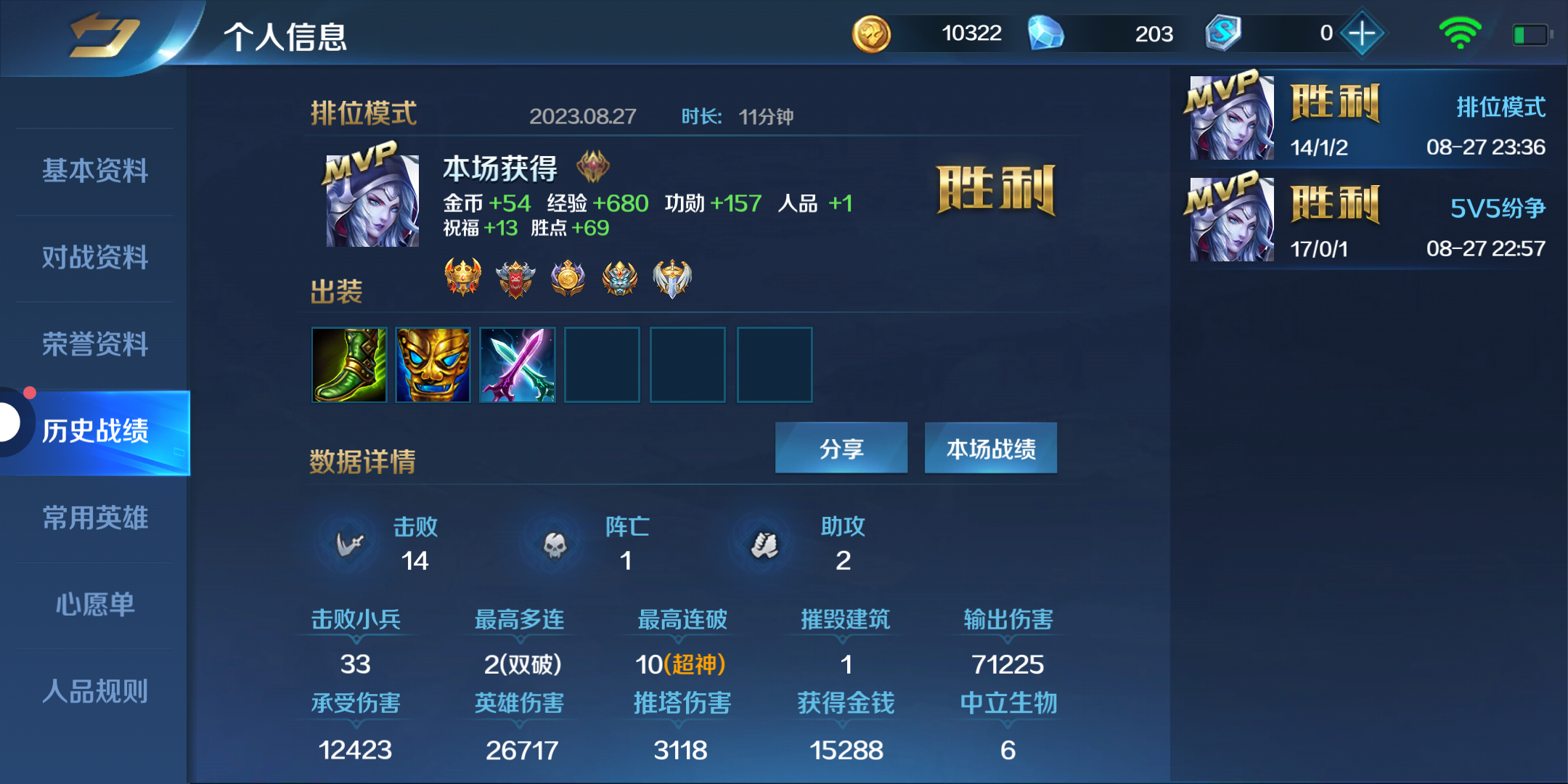Tap the crossed swords equipment icon
Screen dimensions: 1568x784
[518, 364]
